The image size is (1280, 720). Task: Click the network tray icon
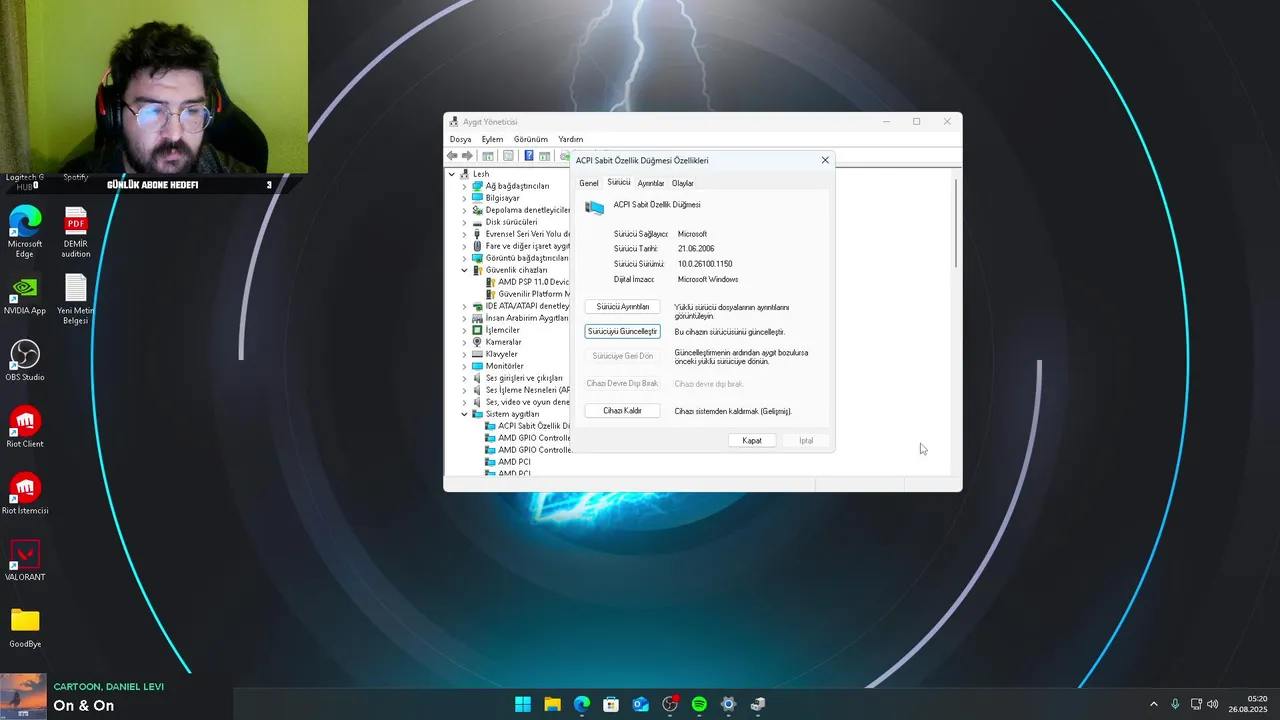[x=1196, y=704]
